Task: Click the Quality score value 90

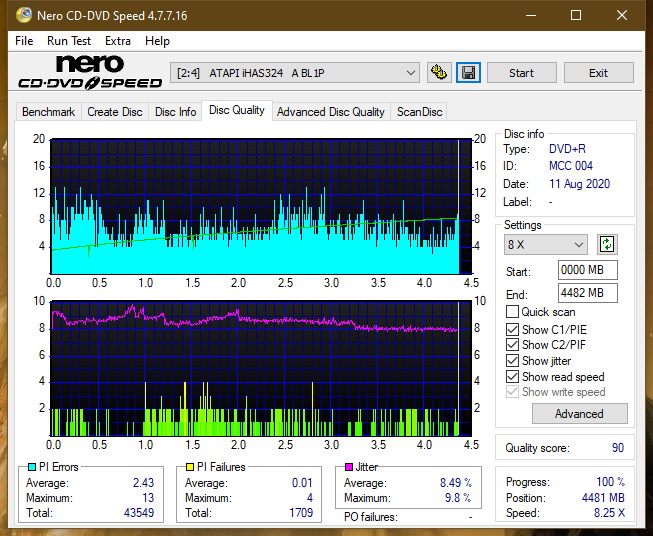Action: pos(618,448)
